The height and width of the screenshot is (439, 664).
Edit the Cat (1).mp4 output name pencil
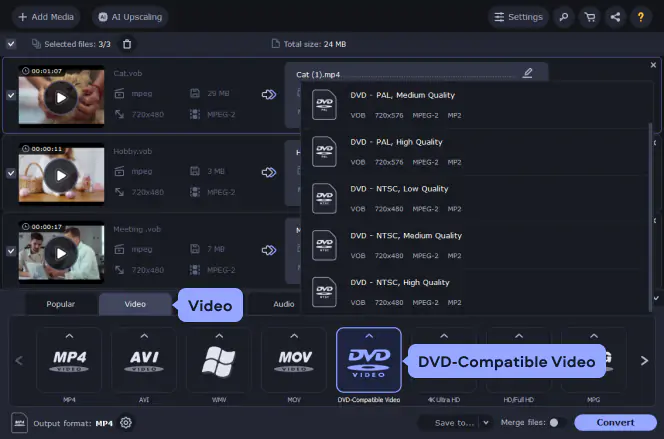[527, 73]
